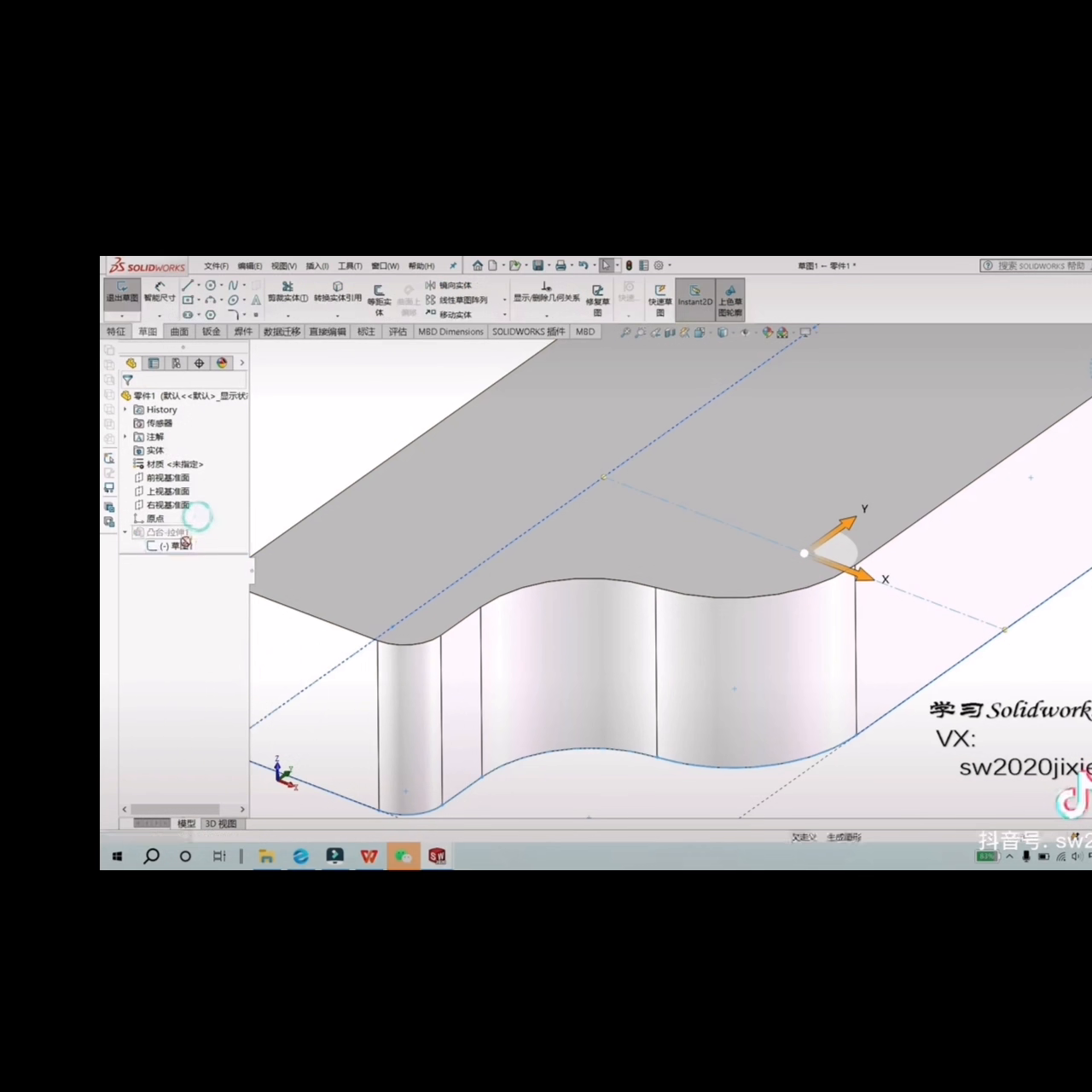Image resolution: width=1092 pixels, height=1092 pixels.
Task: Open dropdown arrow under 智能尺寸
Action: click(160, 316)
